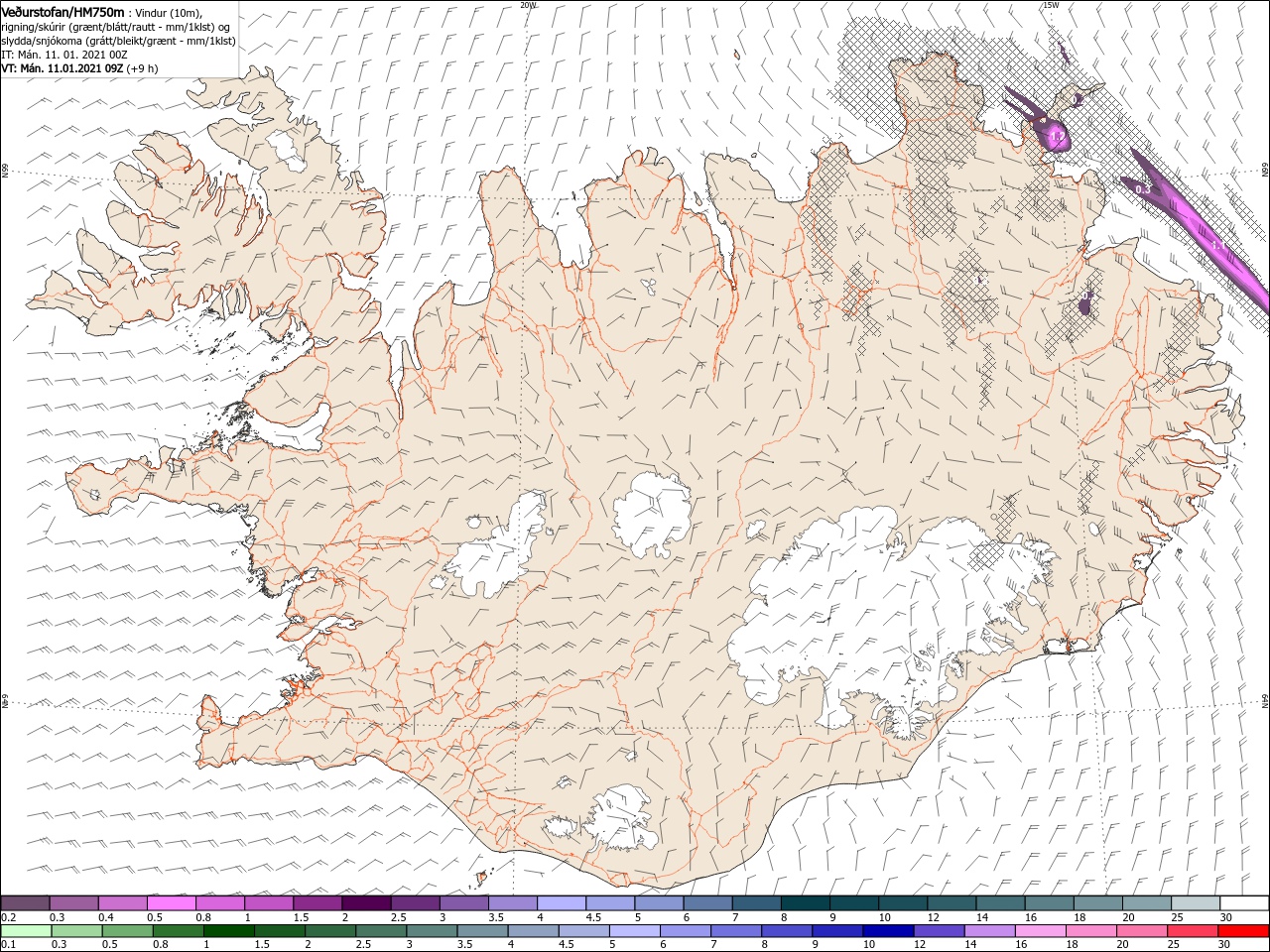Click the bottom-row legend value 1.5
This screenshot has width=1270, height=952.
tap(262, 944)
